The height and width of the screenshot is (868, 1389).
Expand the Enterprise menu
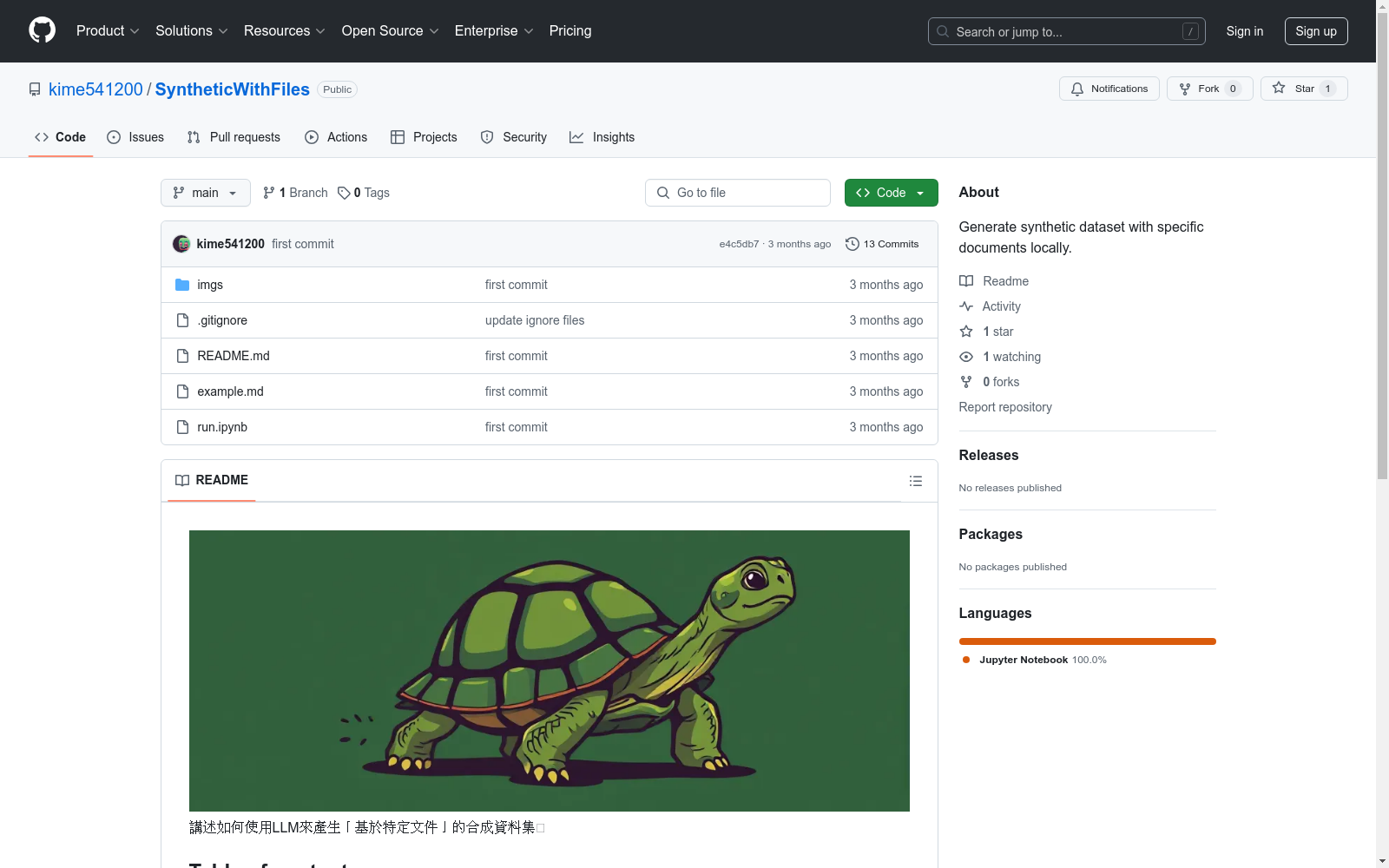pos(494,30)
